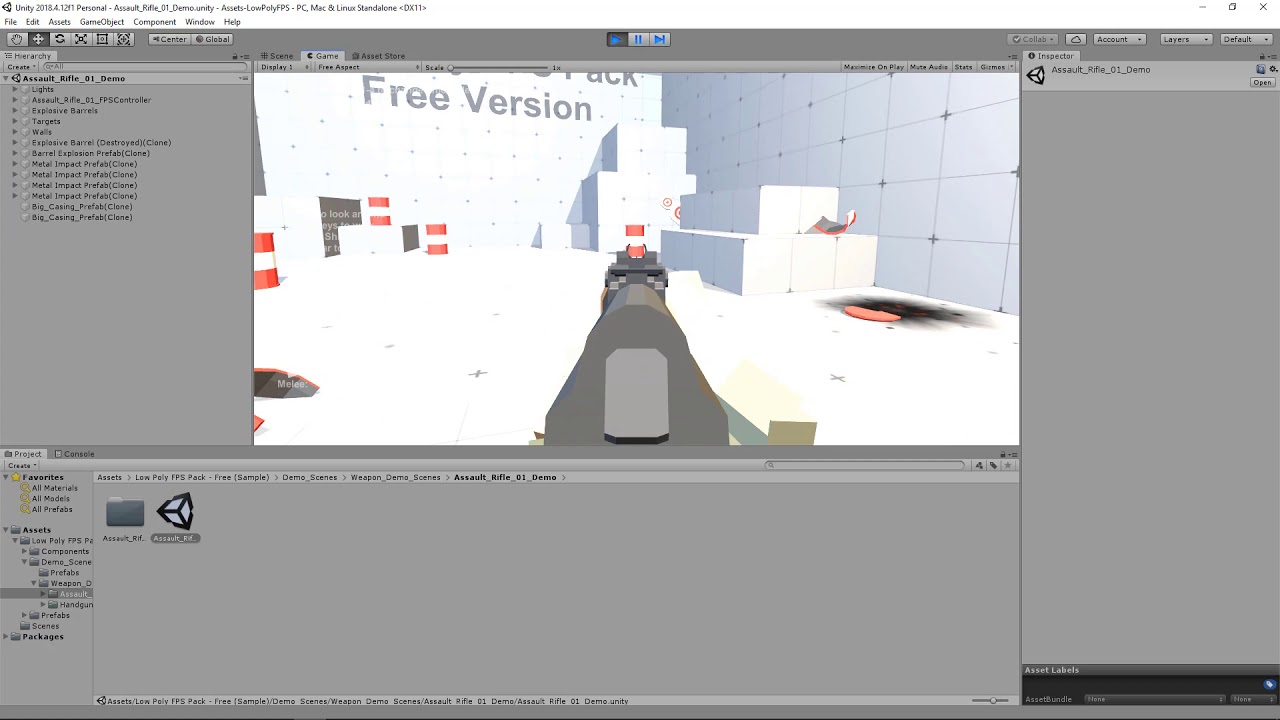This screenshot has height=720, width=1280.
Task: Select the All Prefabs favorite search
Action: (x=51, y=509)
